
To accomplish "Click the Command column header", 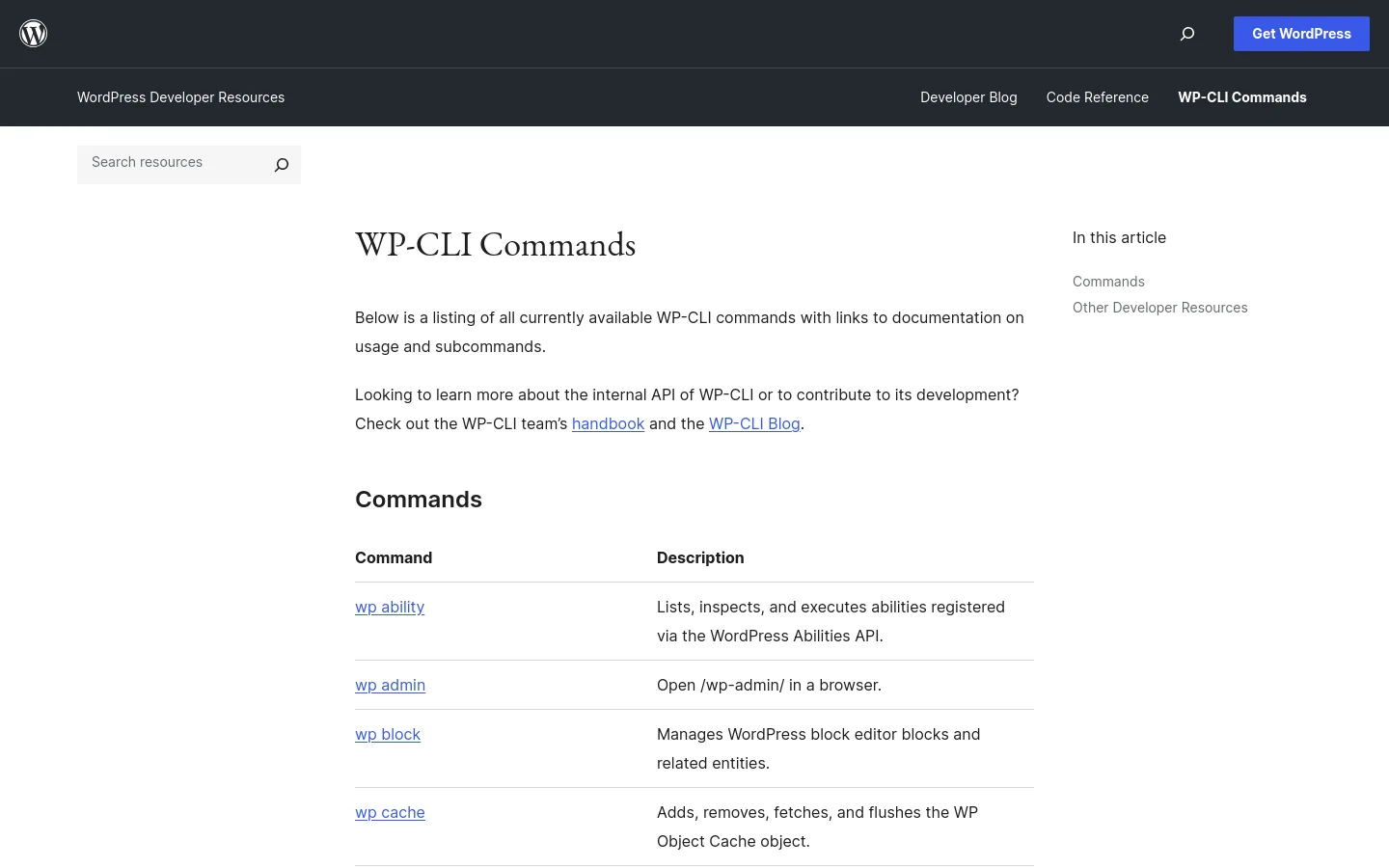I will [394, 557].
